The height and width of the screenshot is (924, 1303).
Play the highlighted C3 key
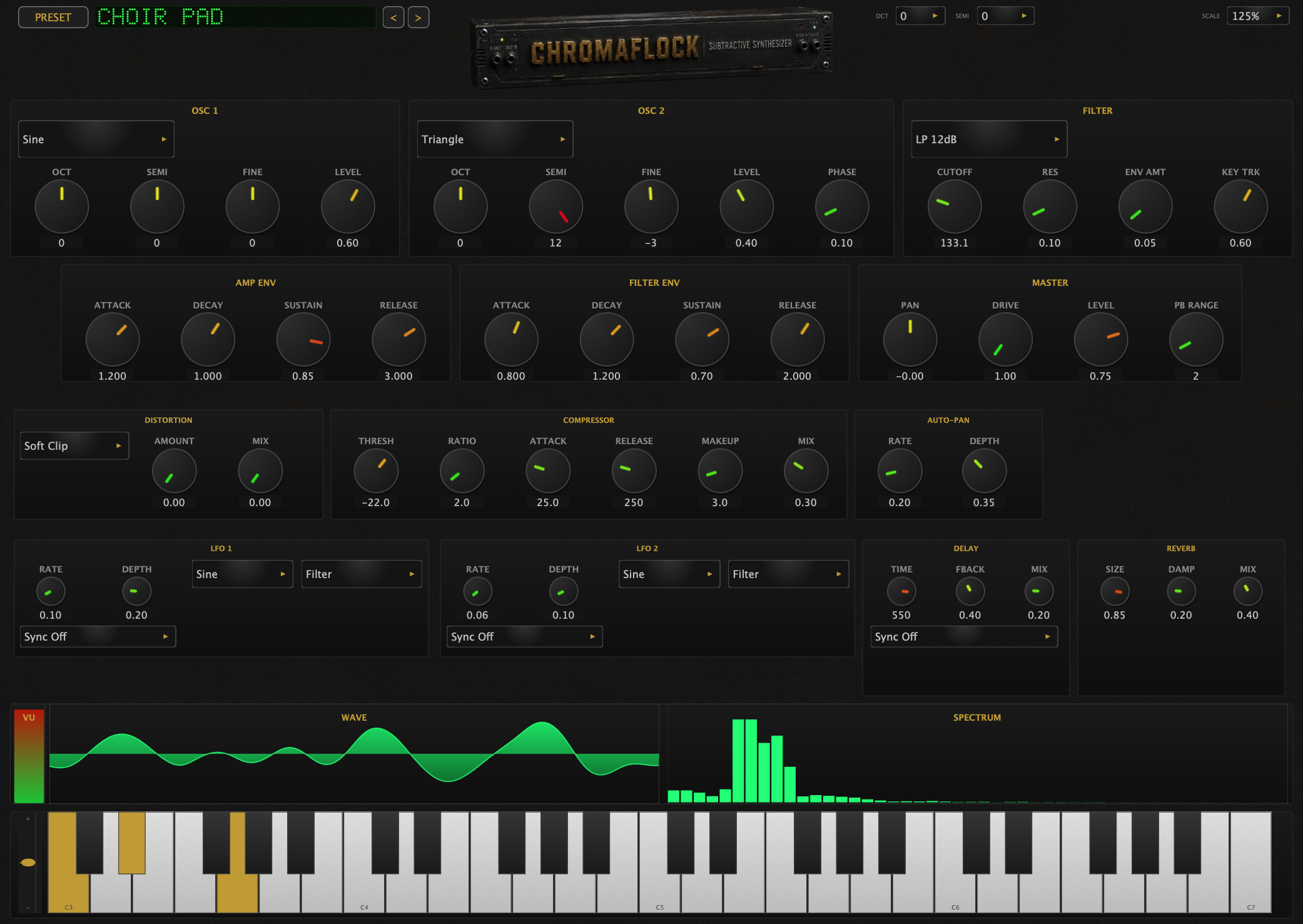coord(68,893)
